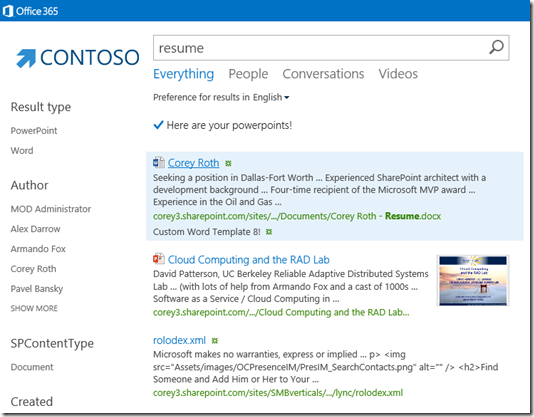Viewport: 534px width, 417px height.
Task: Click the Custom Word Template 8! text
Action: pos(207,232)
